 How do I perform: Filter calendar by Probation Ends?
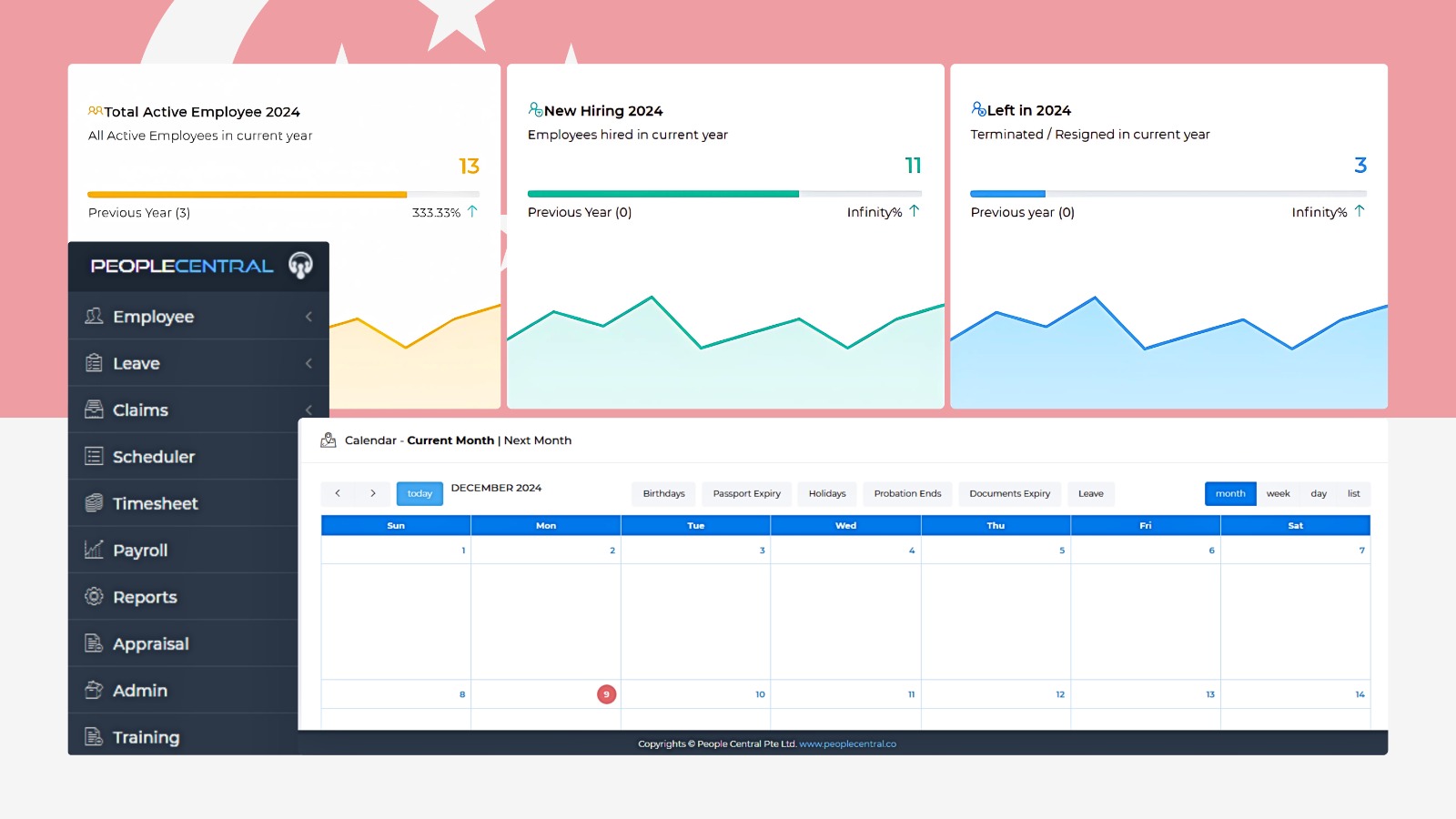(907, 493)
